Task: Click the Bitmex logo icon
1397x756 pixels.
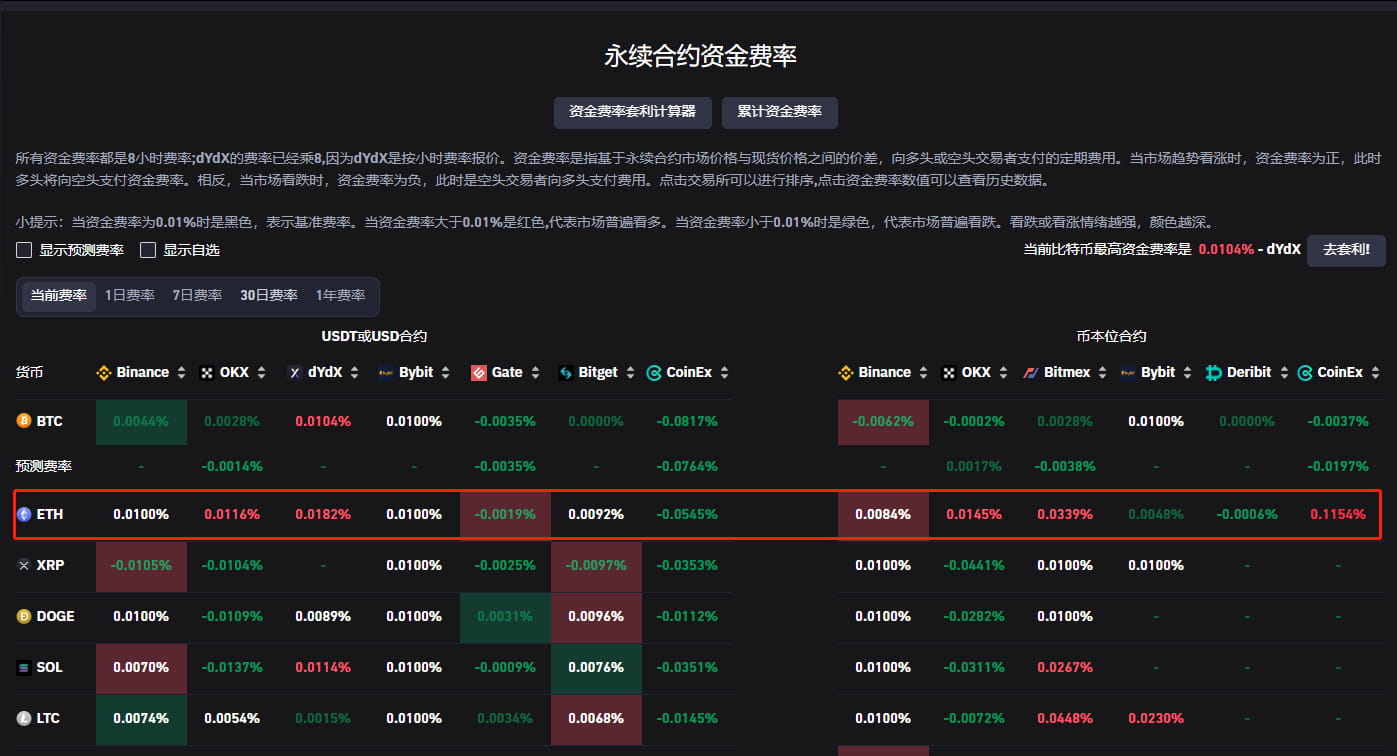Action: tap(1031, 373)
